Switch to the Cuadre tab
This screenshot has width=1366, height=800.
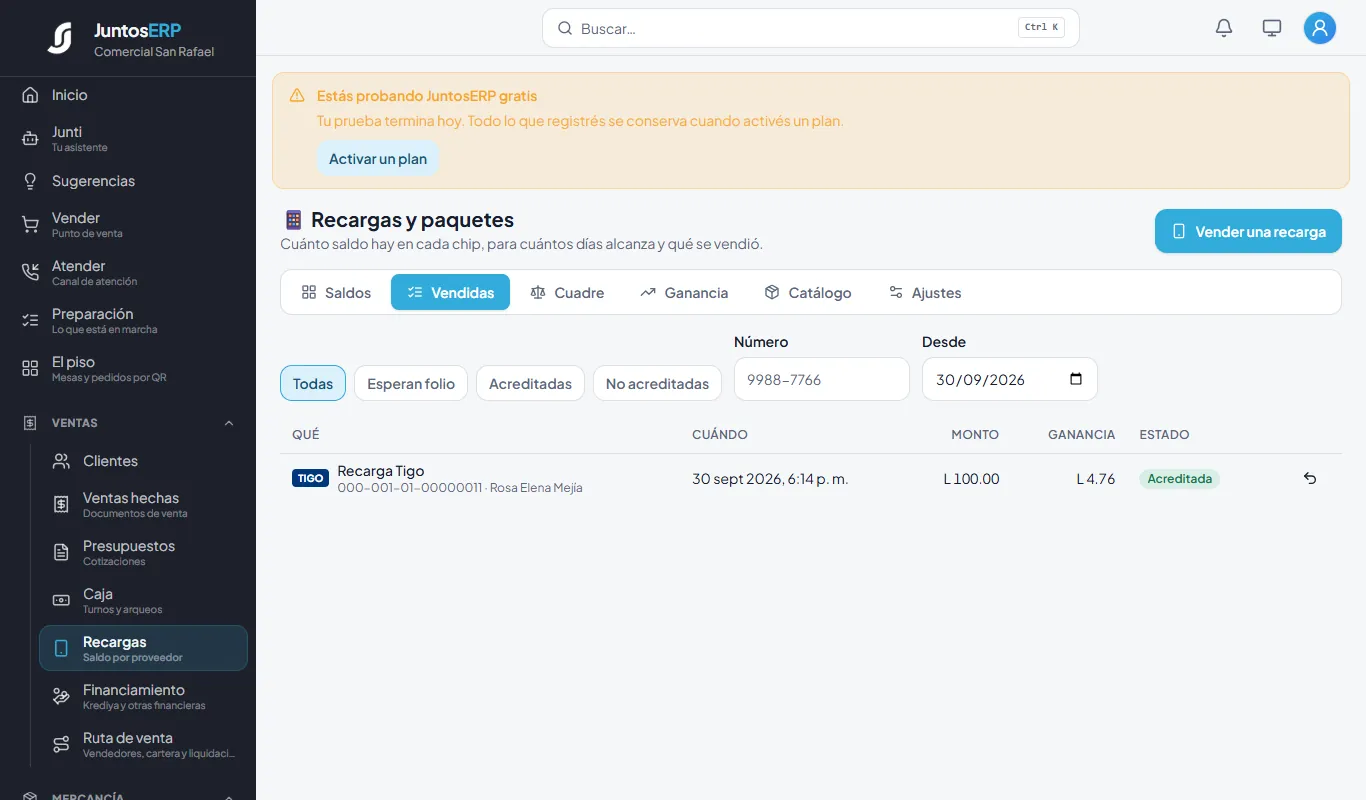point(567,292)
